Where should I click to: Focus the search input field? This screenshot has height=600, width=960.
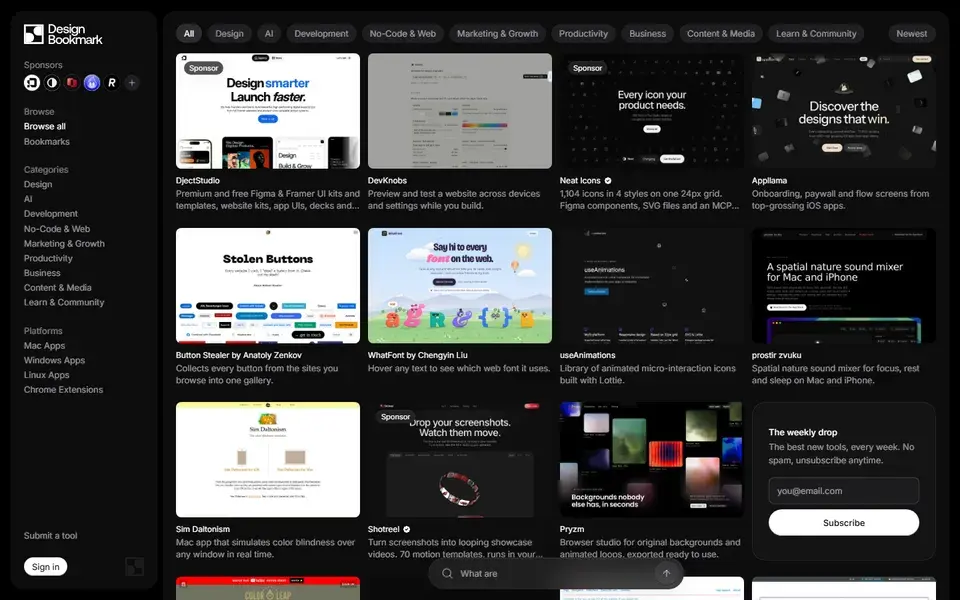point(554,574)
